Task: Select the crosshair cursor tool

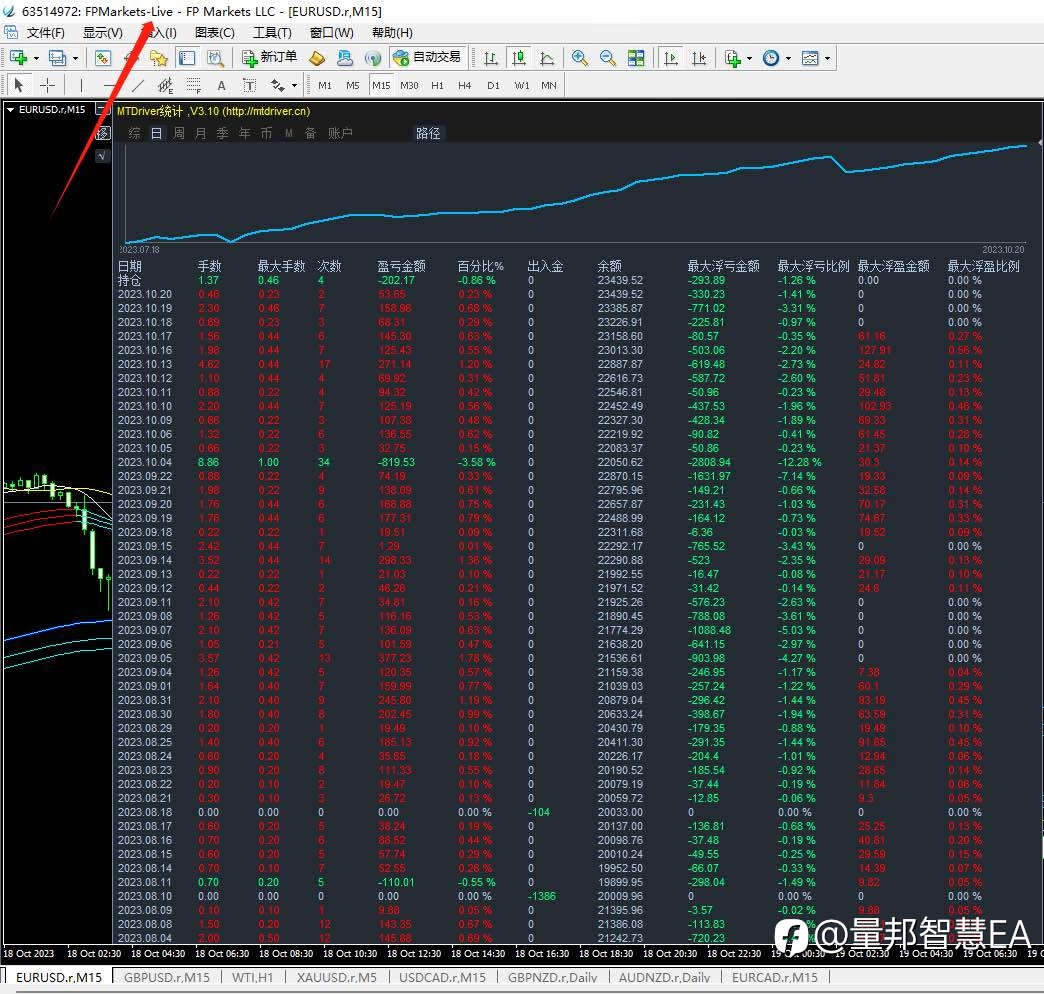Action: click(x=47, y=85)
